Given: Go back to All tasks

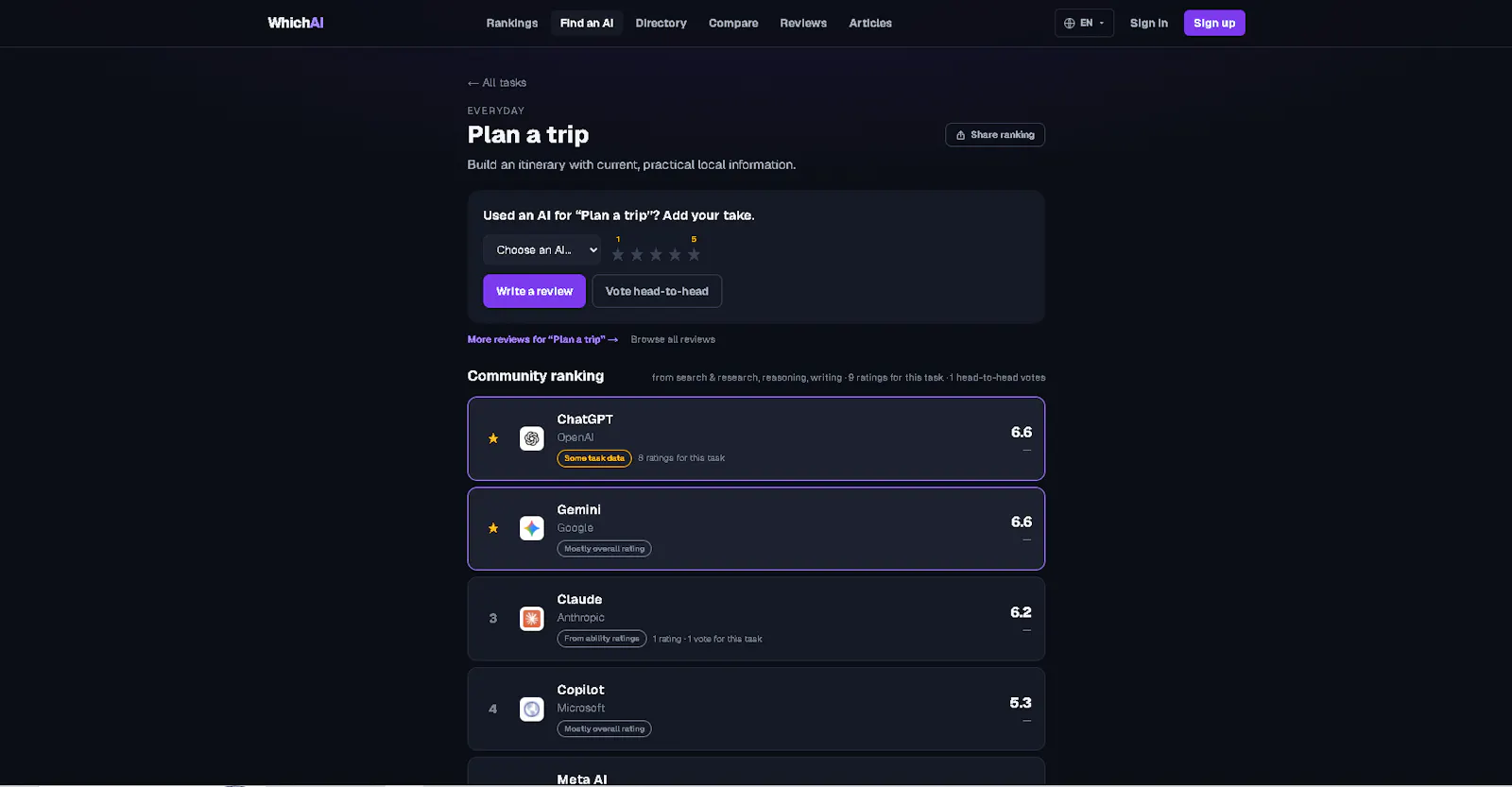Looking at the screenshot, I should 497,83.
